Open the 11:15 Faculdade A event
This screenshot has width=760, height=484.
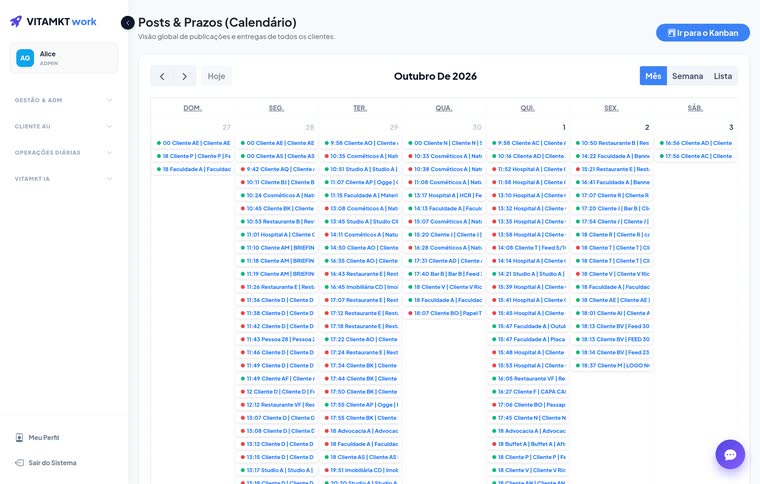pos(361,195)
